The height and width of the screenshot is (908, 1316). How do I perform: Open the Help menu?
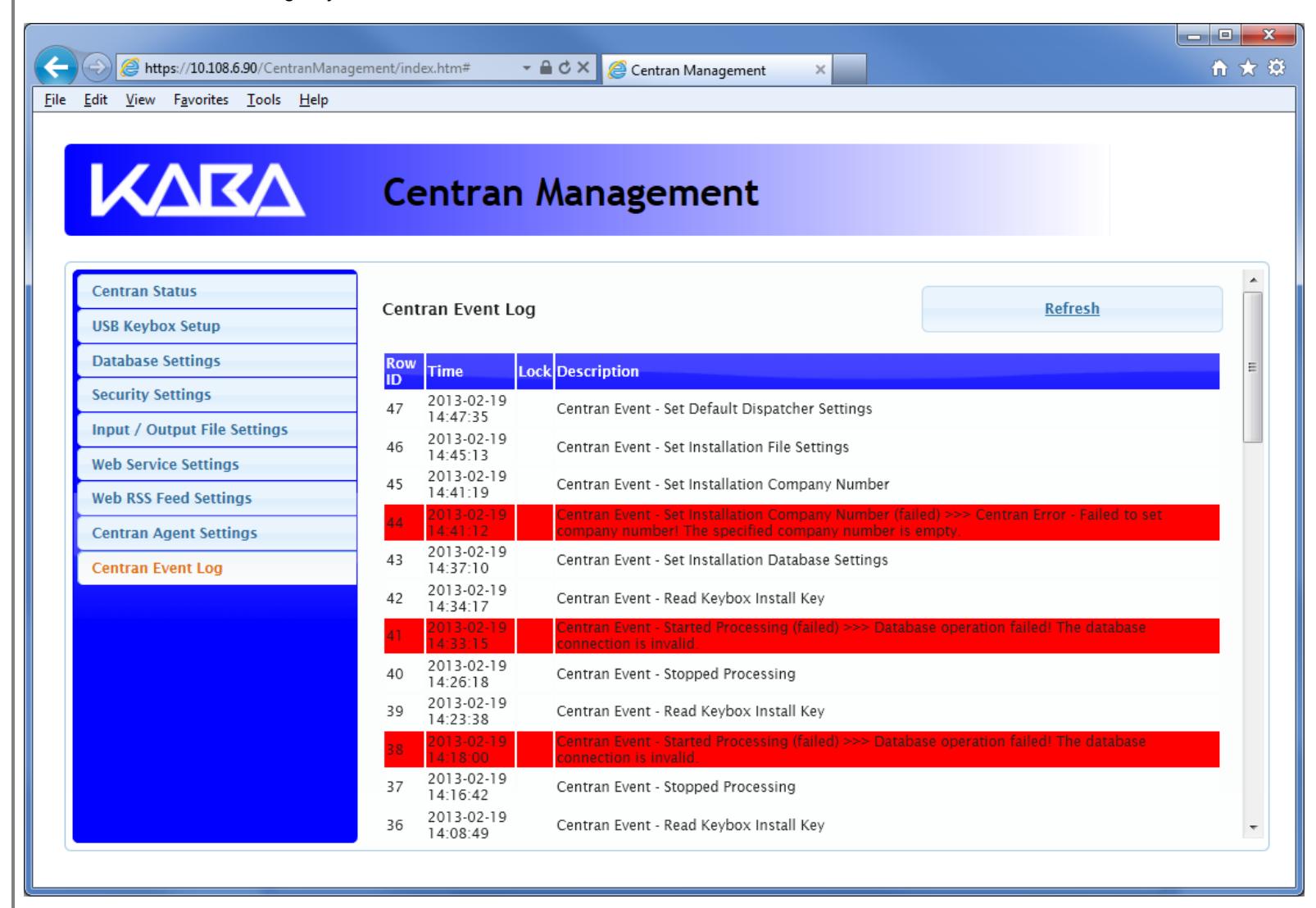point(313,100)
